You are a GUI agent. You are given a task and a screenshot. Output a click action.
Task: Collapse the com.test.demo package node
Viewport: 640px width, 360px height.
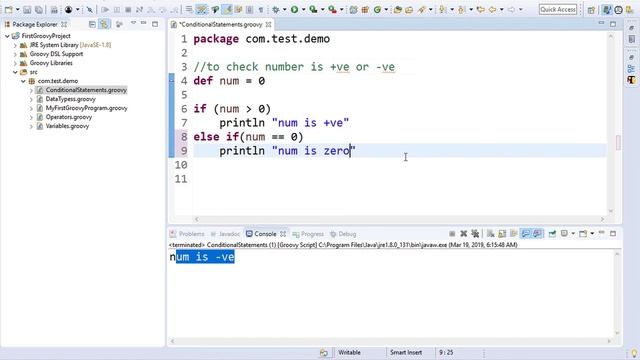point(23,81)
